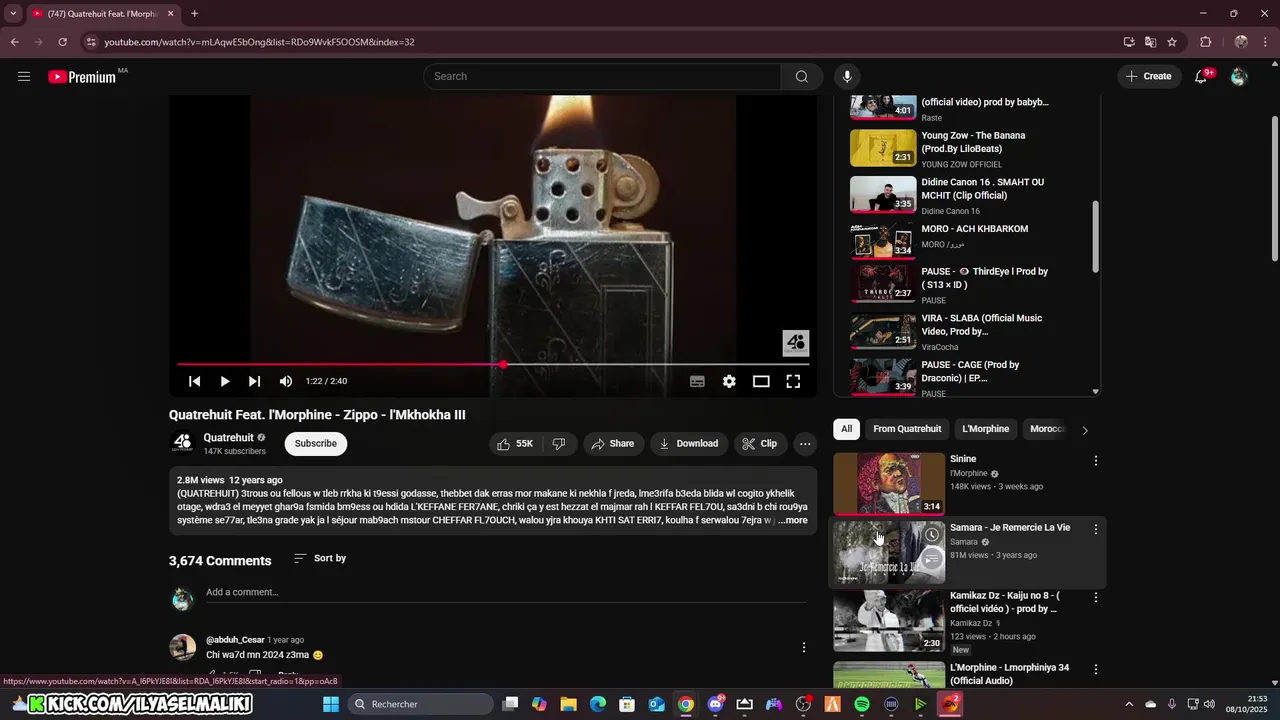1280x720 pixels.
Task: Open the Sort by comments dropdown
Action: click(320, 558)
